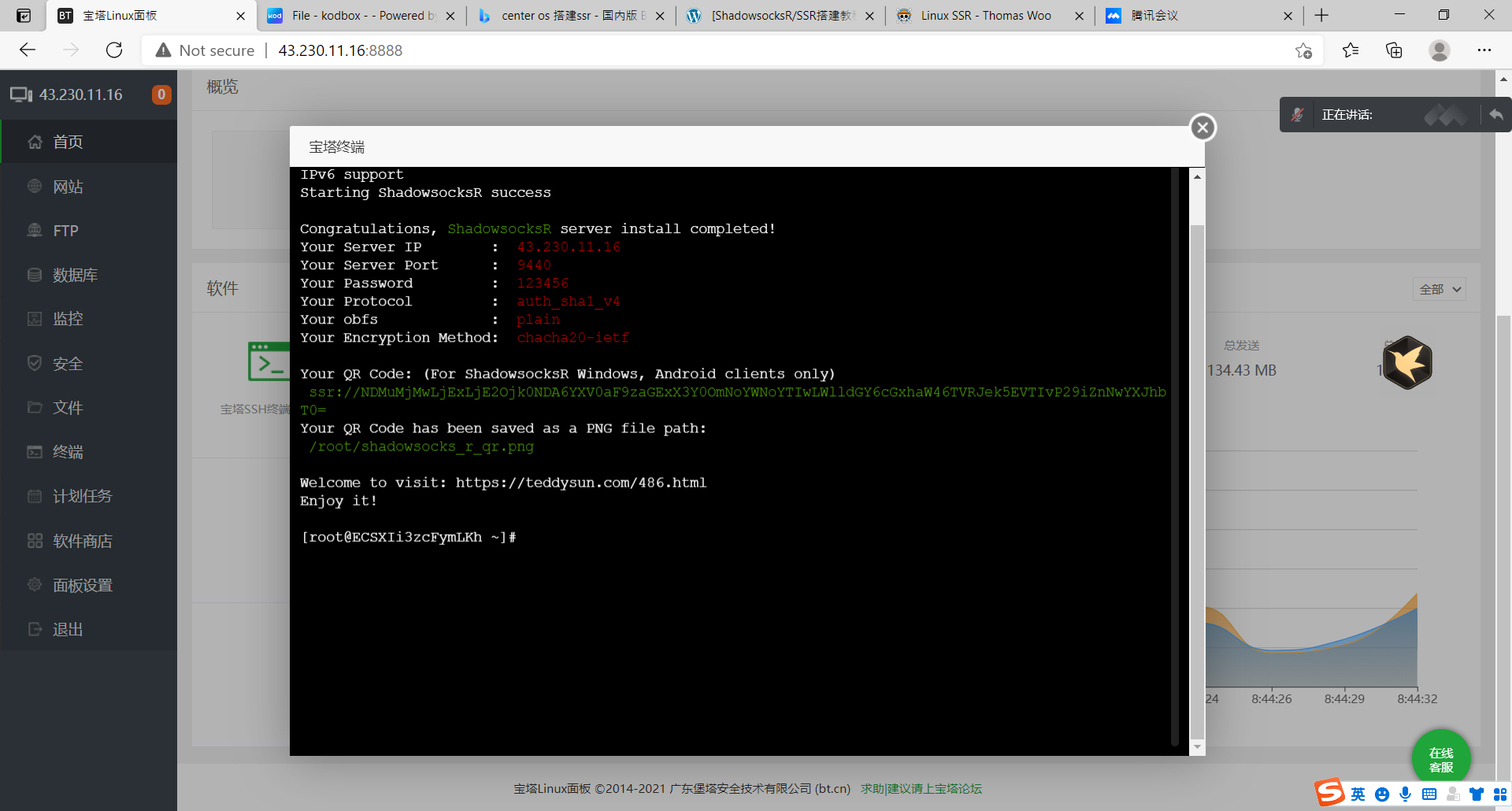
Task: Click the https://teddysun.com/486.html URL
Action: pyautogui.click(x=581, y=483)
